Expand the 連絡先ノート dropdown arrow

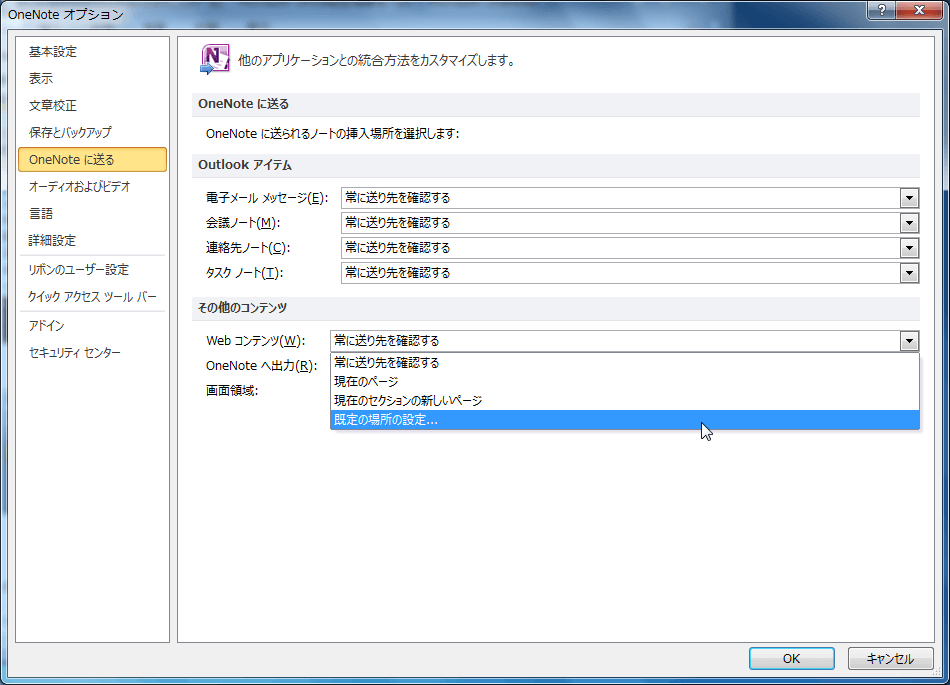(909, 248)
